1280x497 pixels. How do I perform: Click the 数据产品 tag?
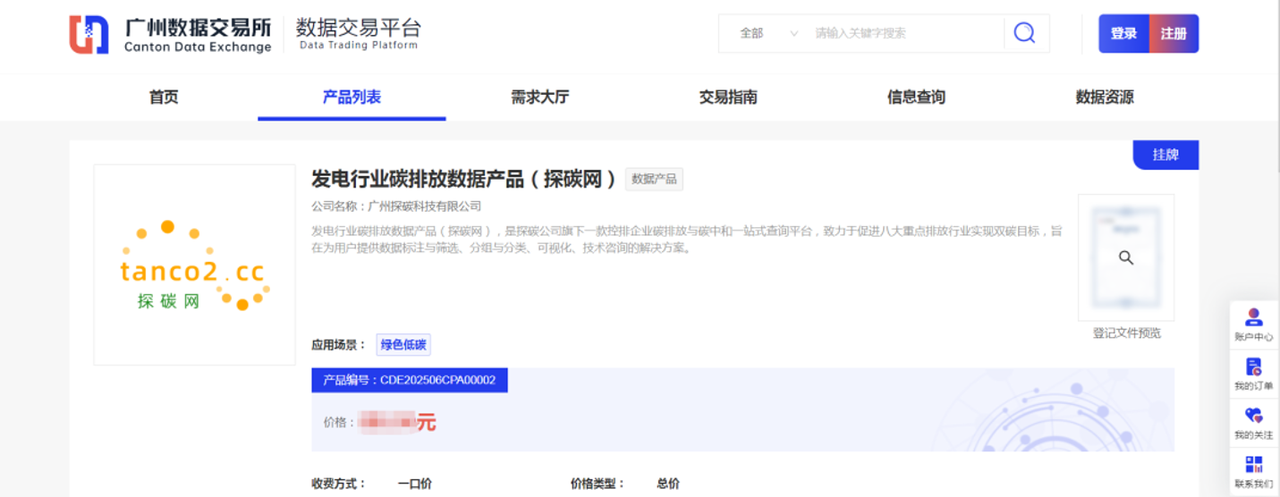tap(654, 179)
